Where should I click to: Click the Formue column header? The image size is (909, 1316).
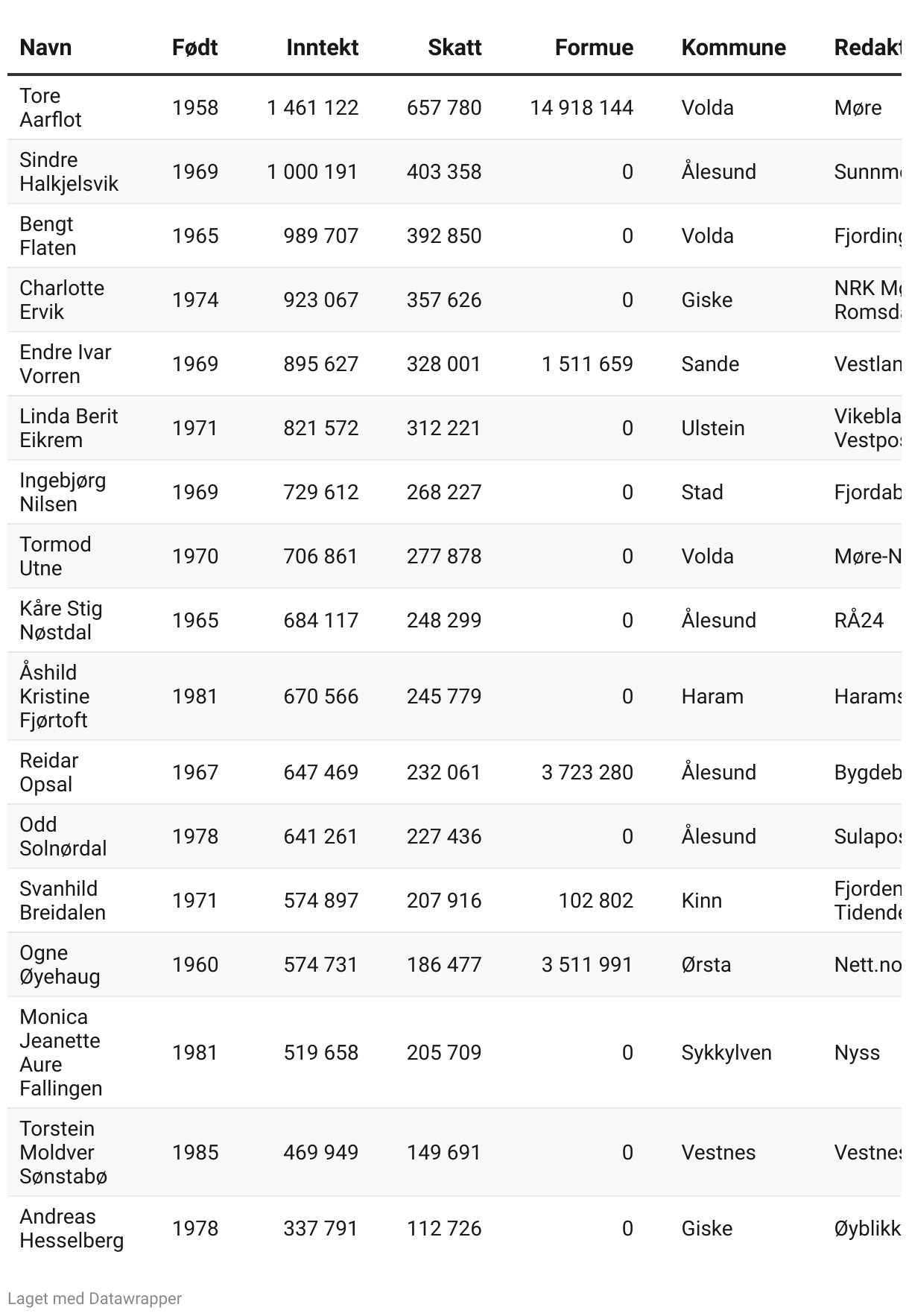tap(594, 48)
